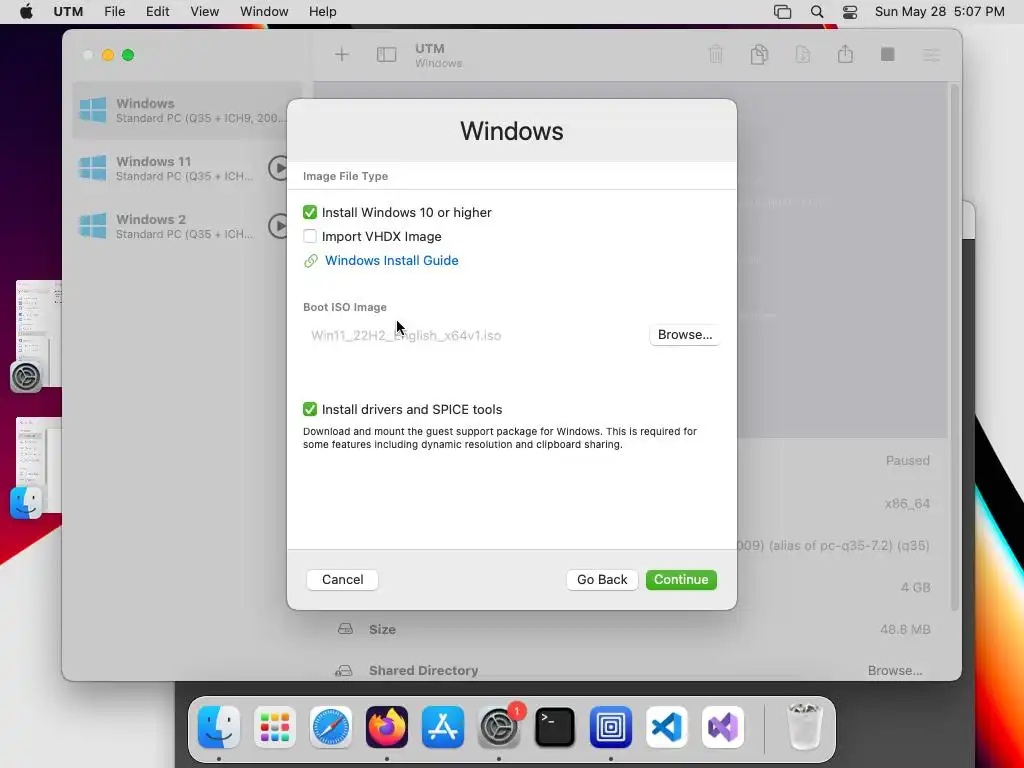
Task: Click the screen mirroring icon in menu bar
Action: pyautogui.click(x=782, y=12)
